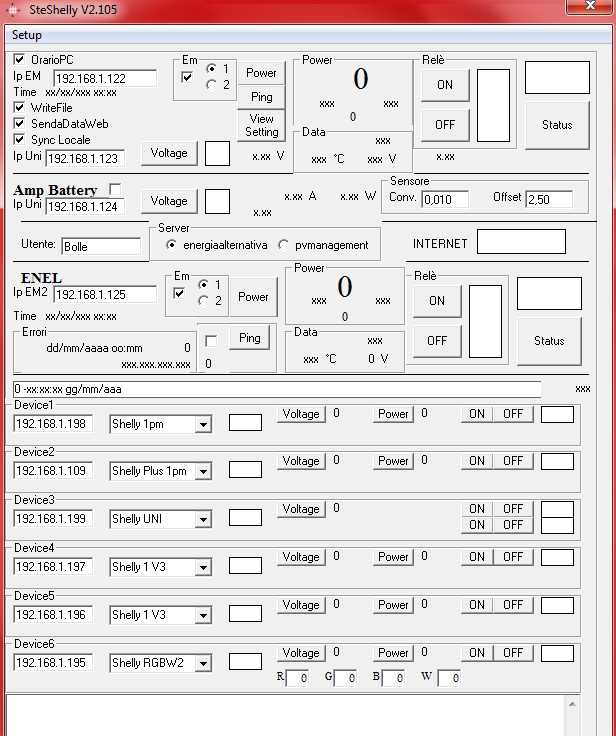Image resolution: width=616 pixels, height=736 pixels.
Task: Open View Setting
Action: [x=261, y=125]
